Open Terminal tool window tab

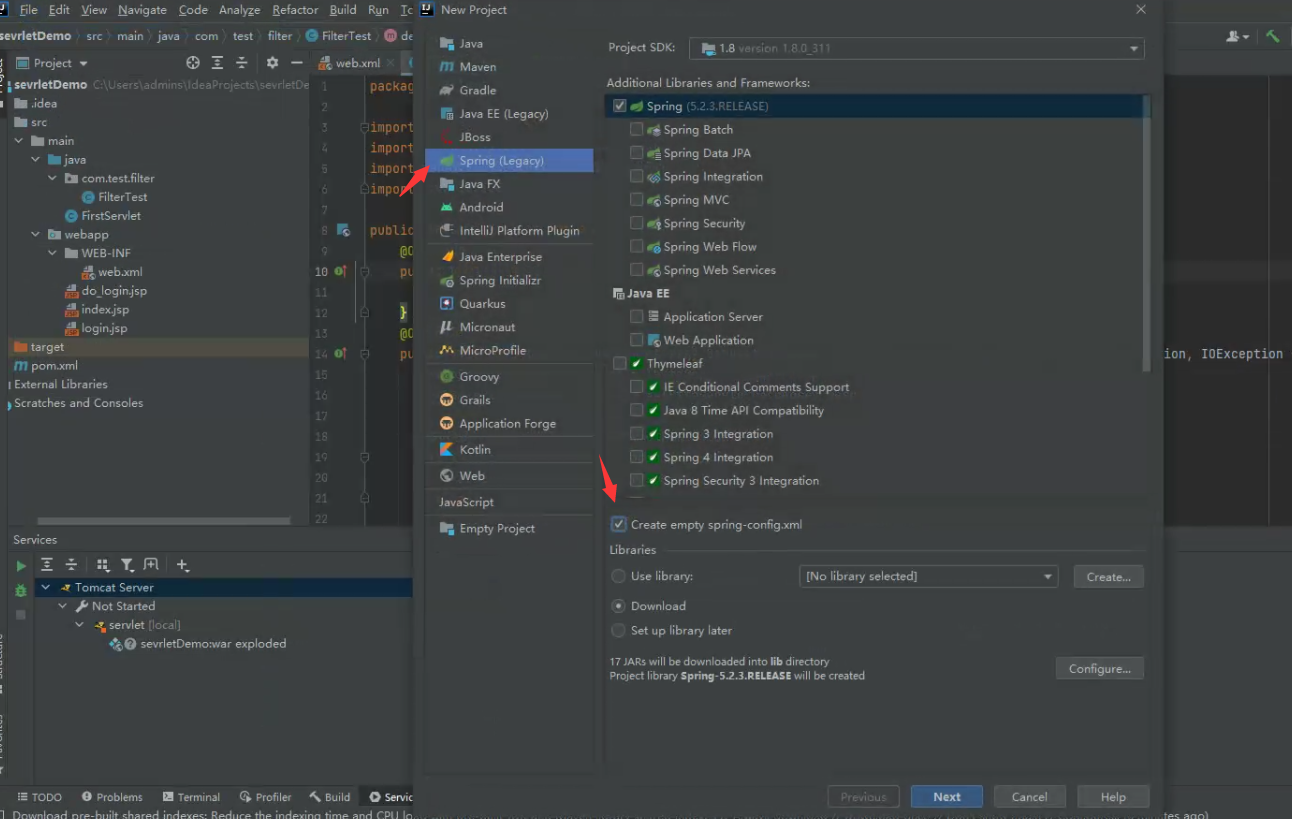pos(191,797)
